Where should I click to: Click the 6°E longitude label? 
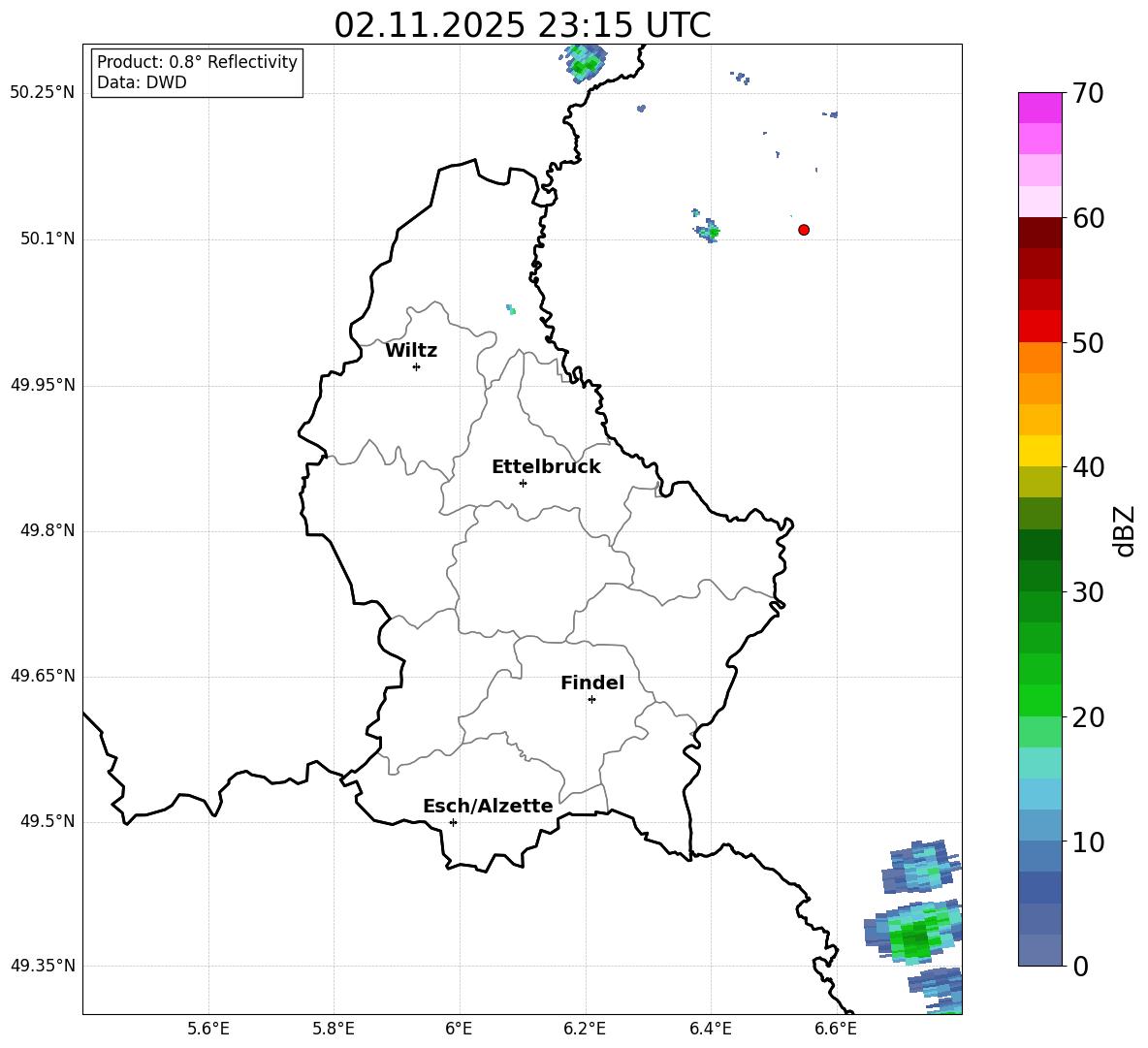[459, 1029]
